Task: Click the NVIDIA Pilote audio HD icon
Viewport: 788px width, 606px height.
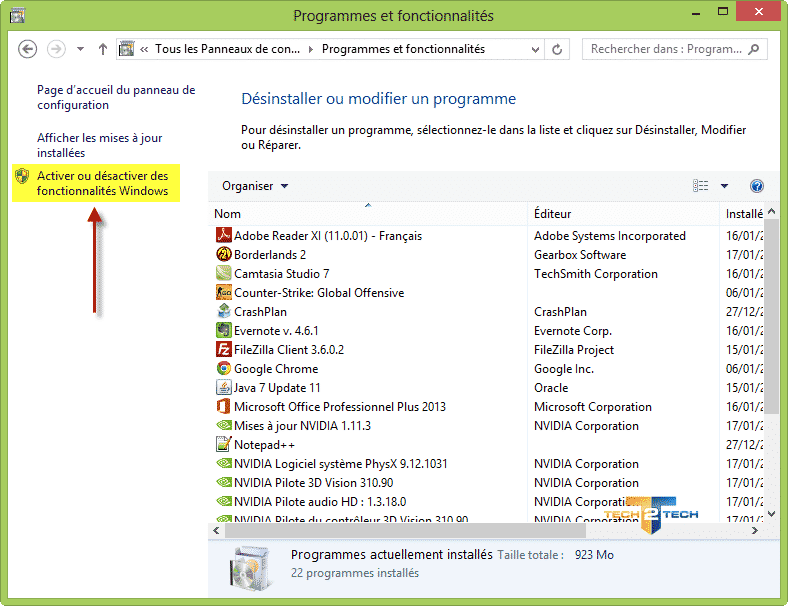Action: (x=224, y=501)
